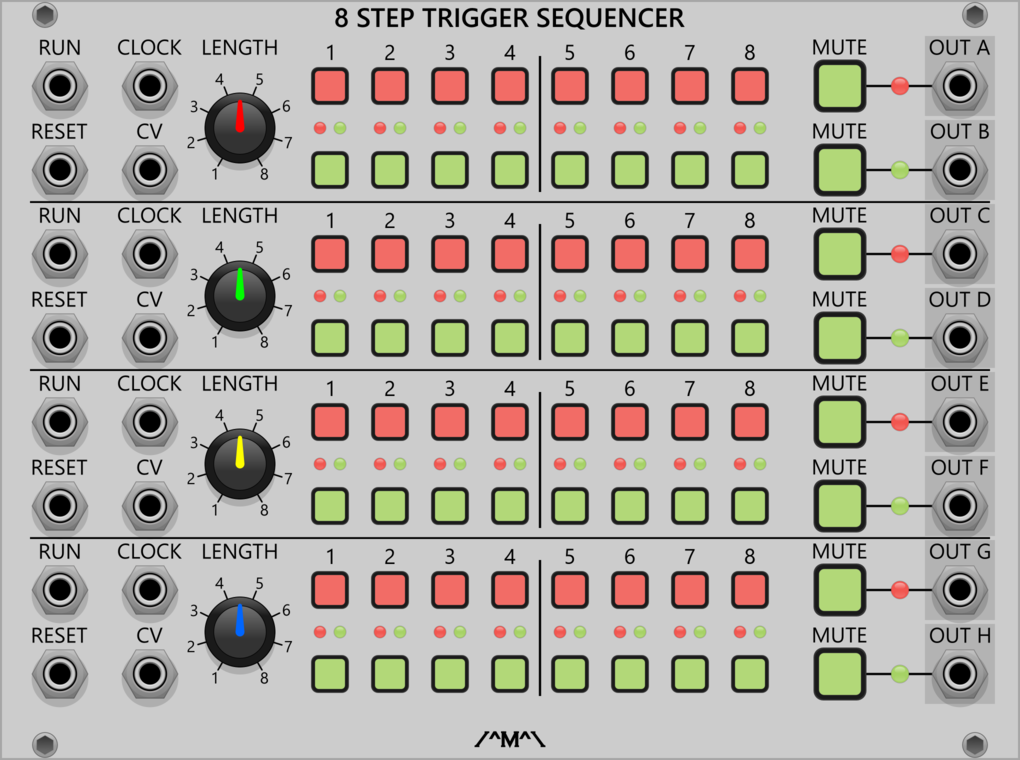
Task: Click the RESET jack in the yellow-knob section
Action: point(59,506)
